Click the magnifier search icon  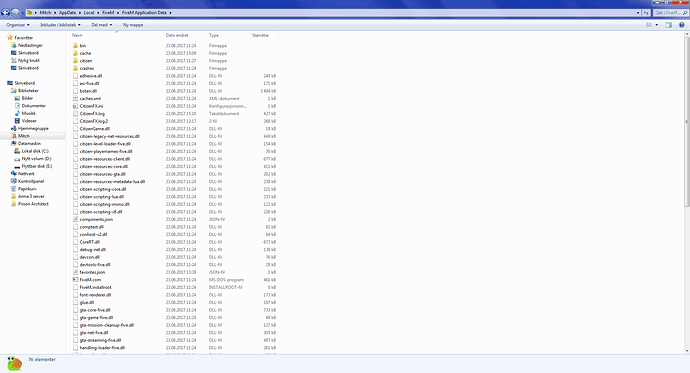pyautogui.click(x=685, y=13)
